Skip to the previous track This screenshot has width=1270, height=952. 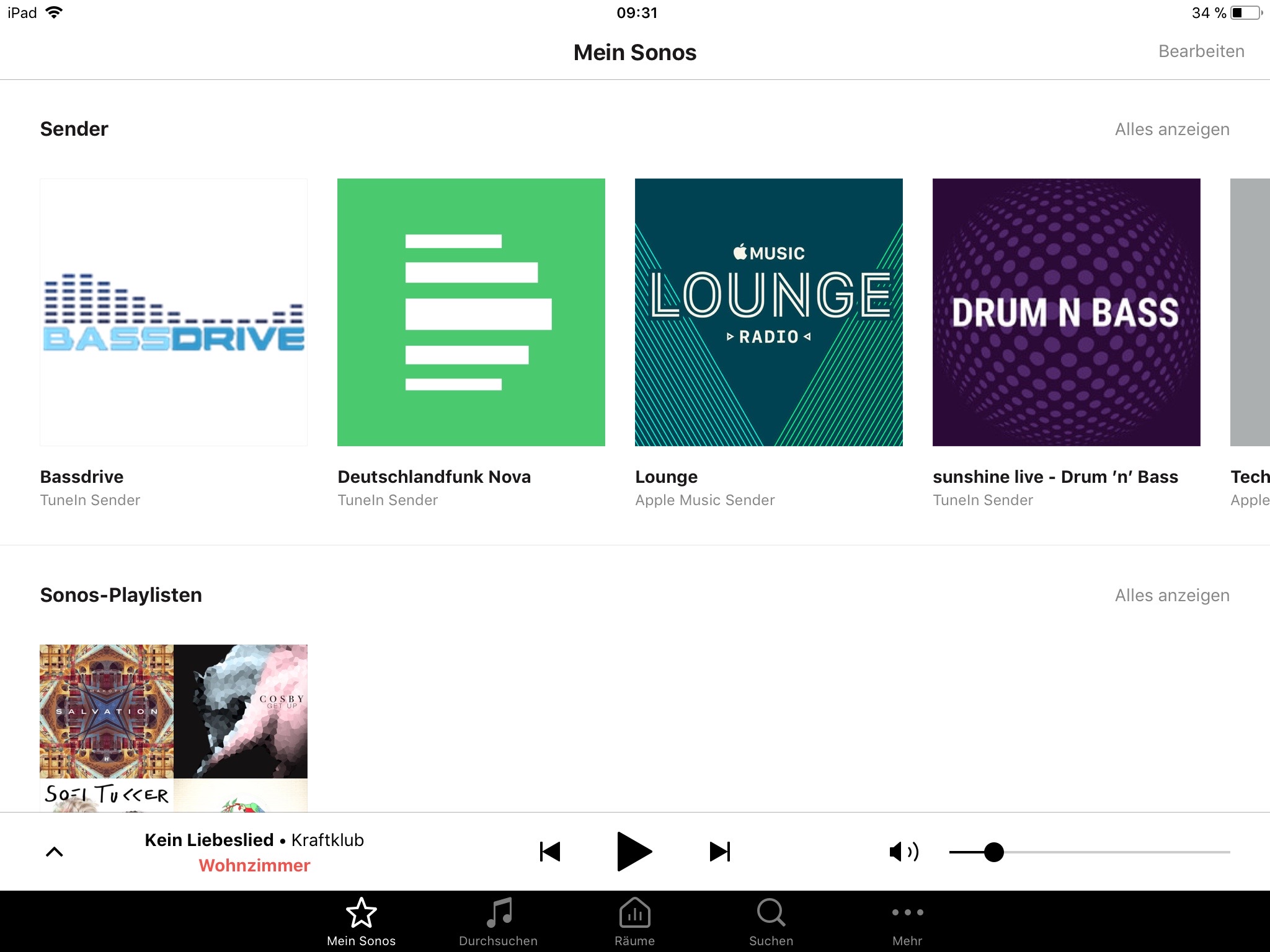550,852
